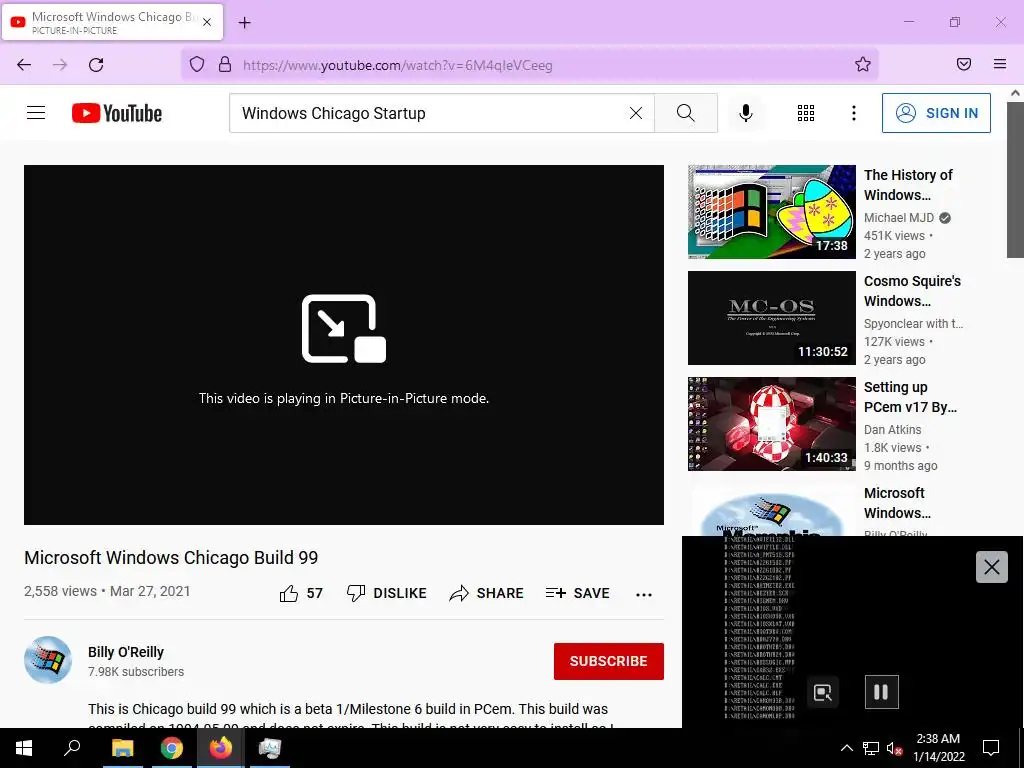
Task: Close the Microsoft Windows Chicago tab
Action: tap(207, 22)
